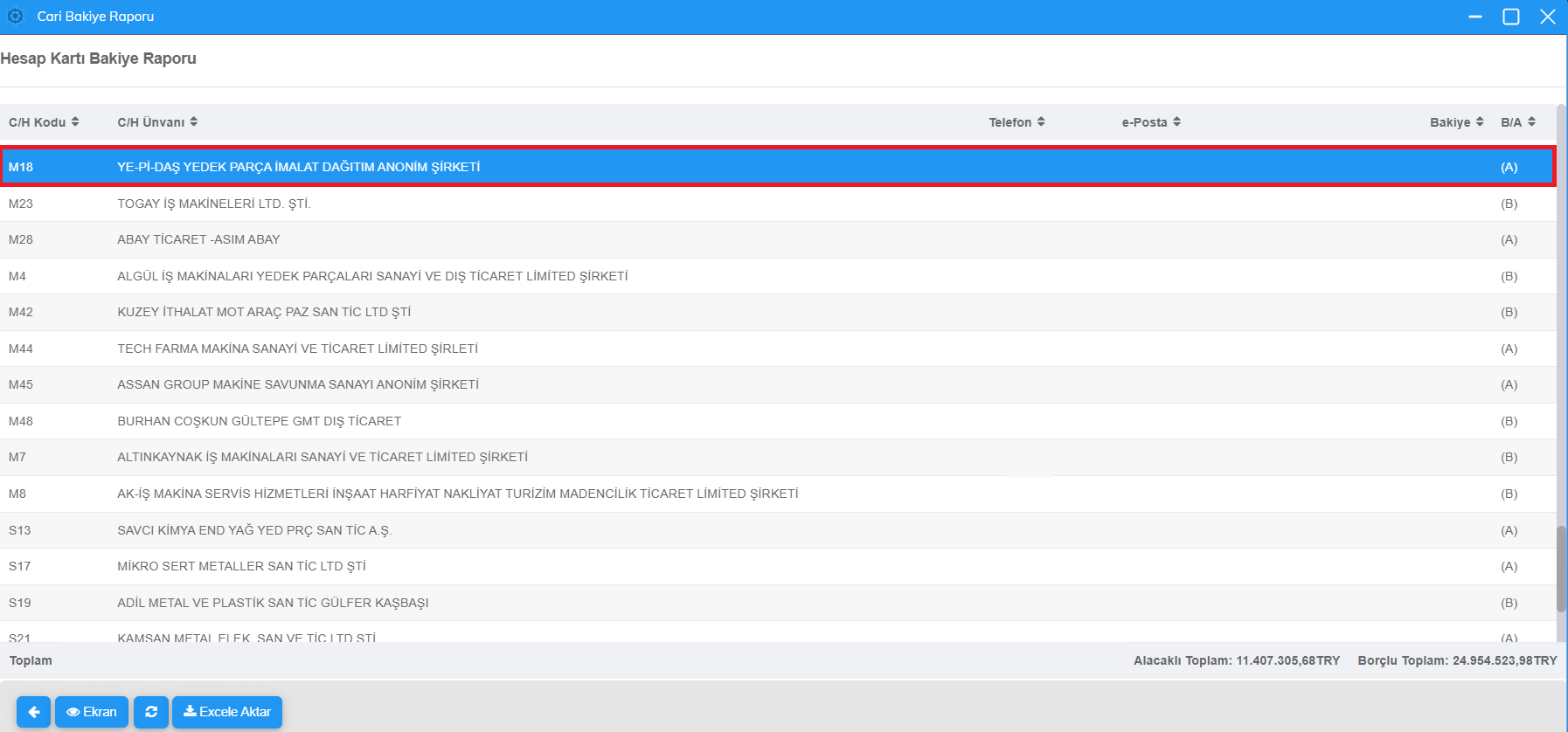Sort by C/H Kodu column
Screen dimensions: 1568x732
click(x=44, y=122)
